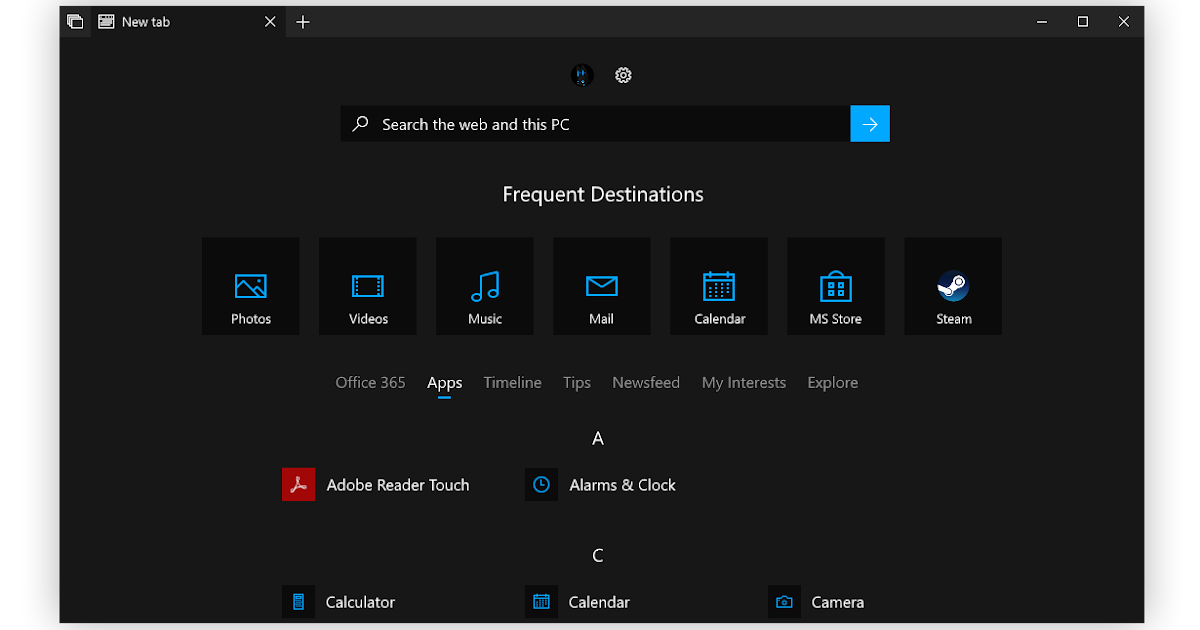This screenshot has height=630, width=1200.
Task: Open a new tab with the plus button
Action: (x=302, y=21)
